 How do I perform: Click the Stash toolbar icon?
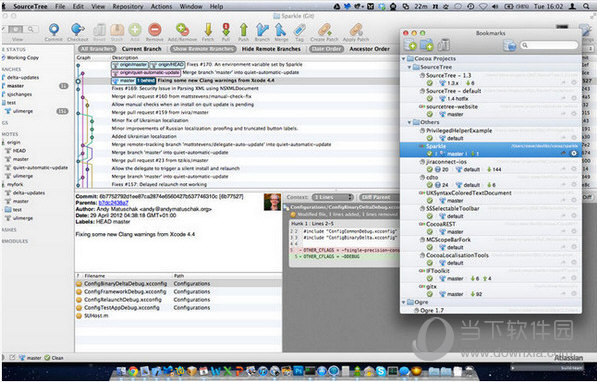[x=117, y=30]
